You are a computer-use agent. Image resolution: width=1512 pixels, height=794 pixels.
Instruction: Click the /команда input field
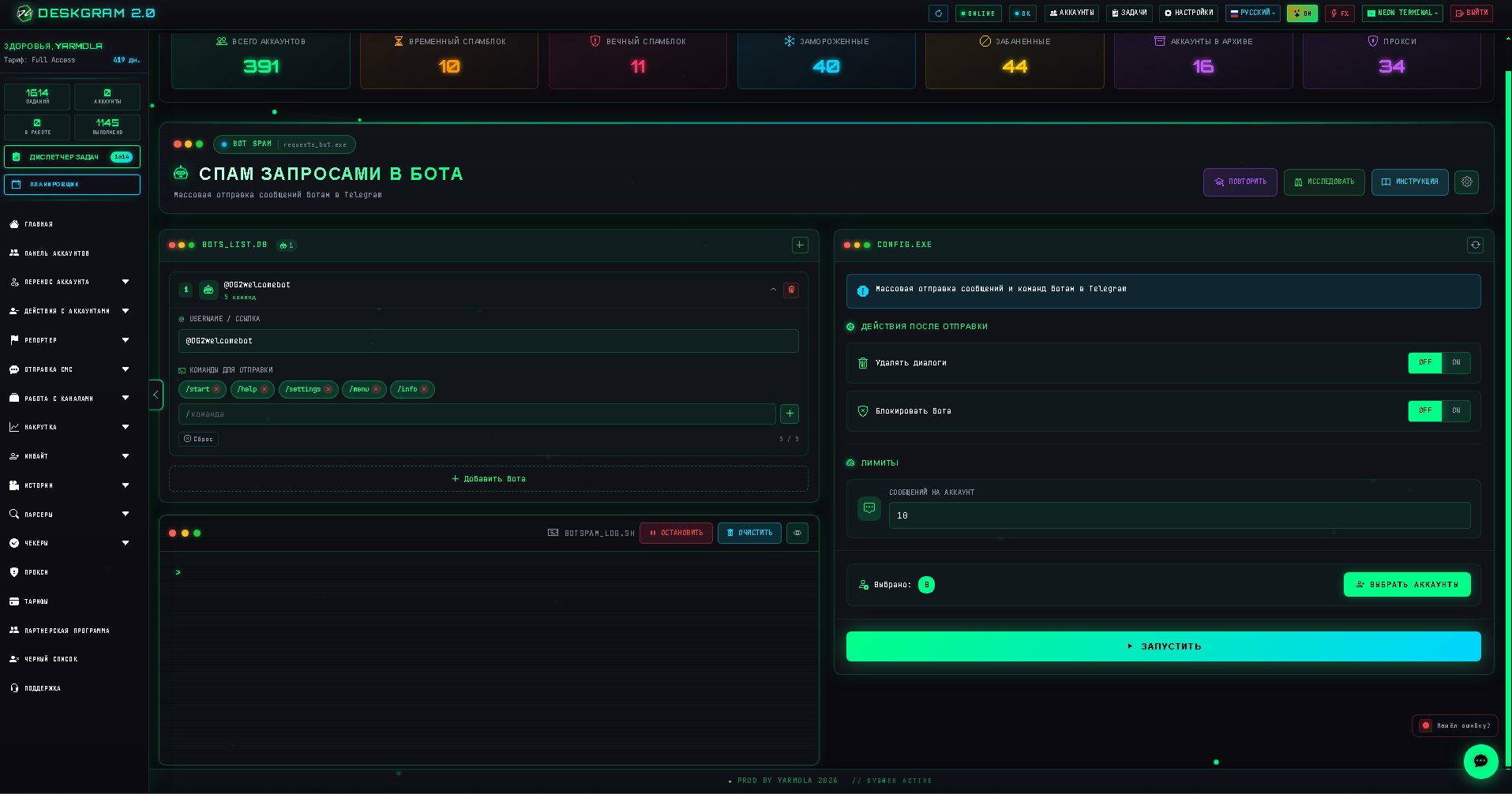[x=477, y=414]
